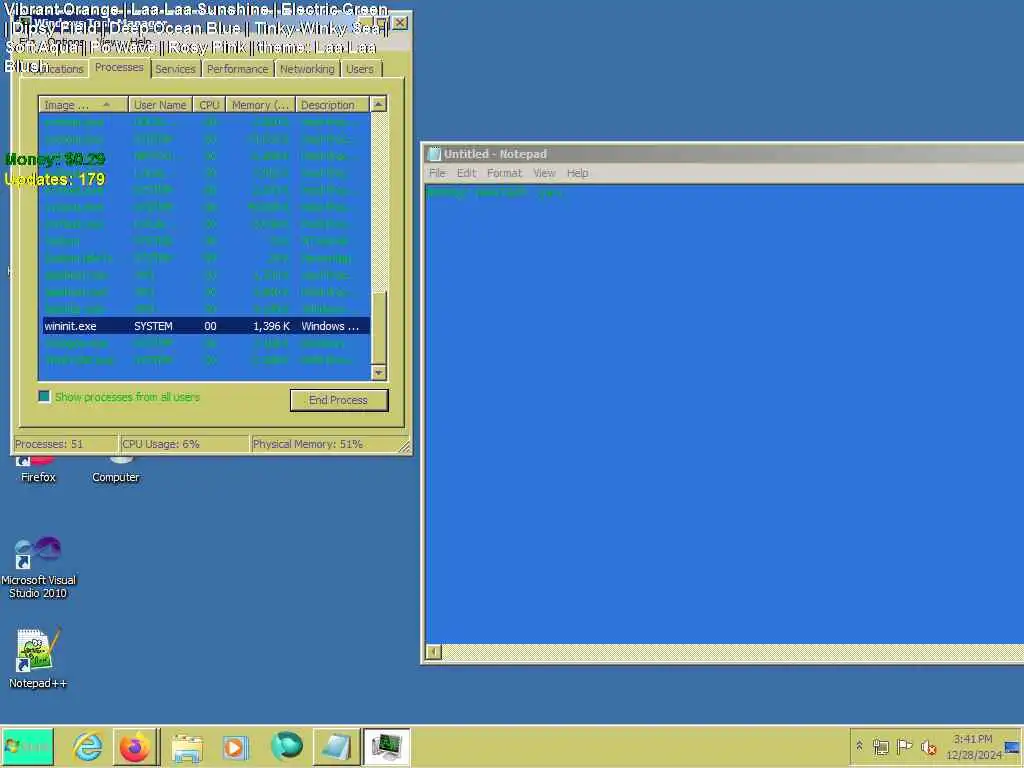Select Microsoft Visual Studio 2010 desktop shortcut

click(38, 567)
